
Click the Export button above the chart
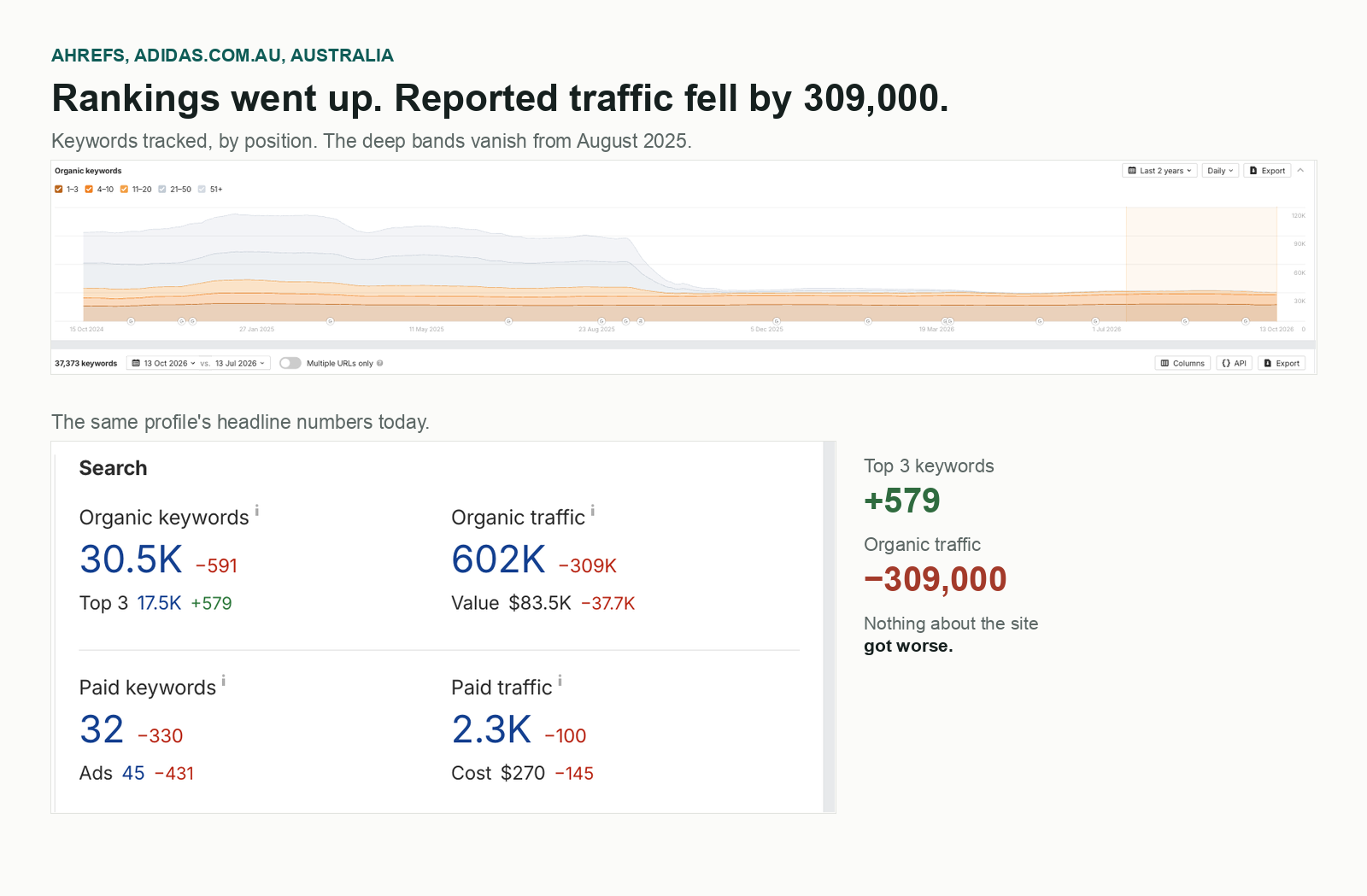pyautogui.click(x=1267, y=171)
